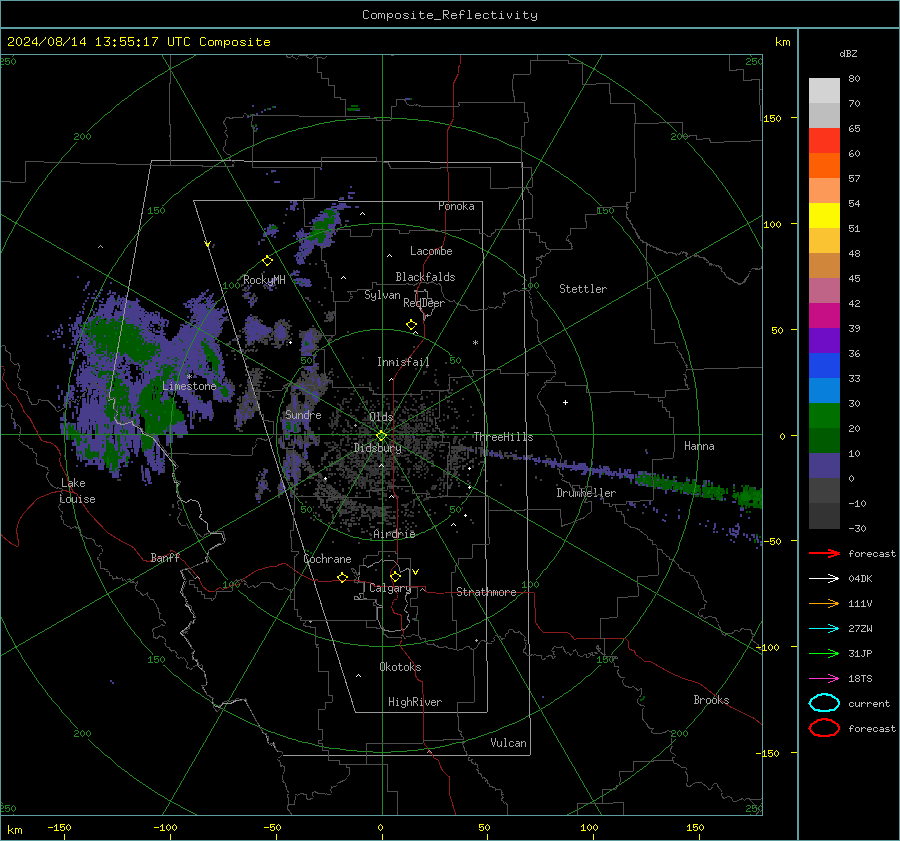Image resolution: width=900 pixels, height=841 pixels.
Task: Click the cyan current ellipse in legend
Action: pos(824,703)
